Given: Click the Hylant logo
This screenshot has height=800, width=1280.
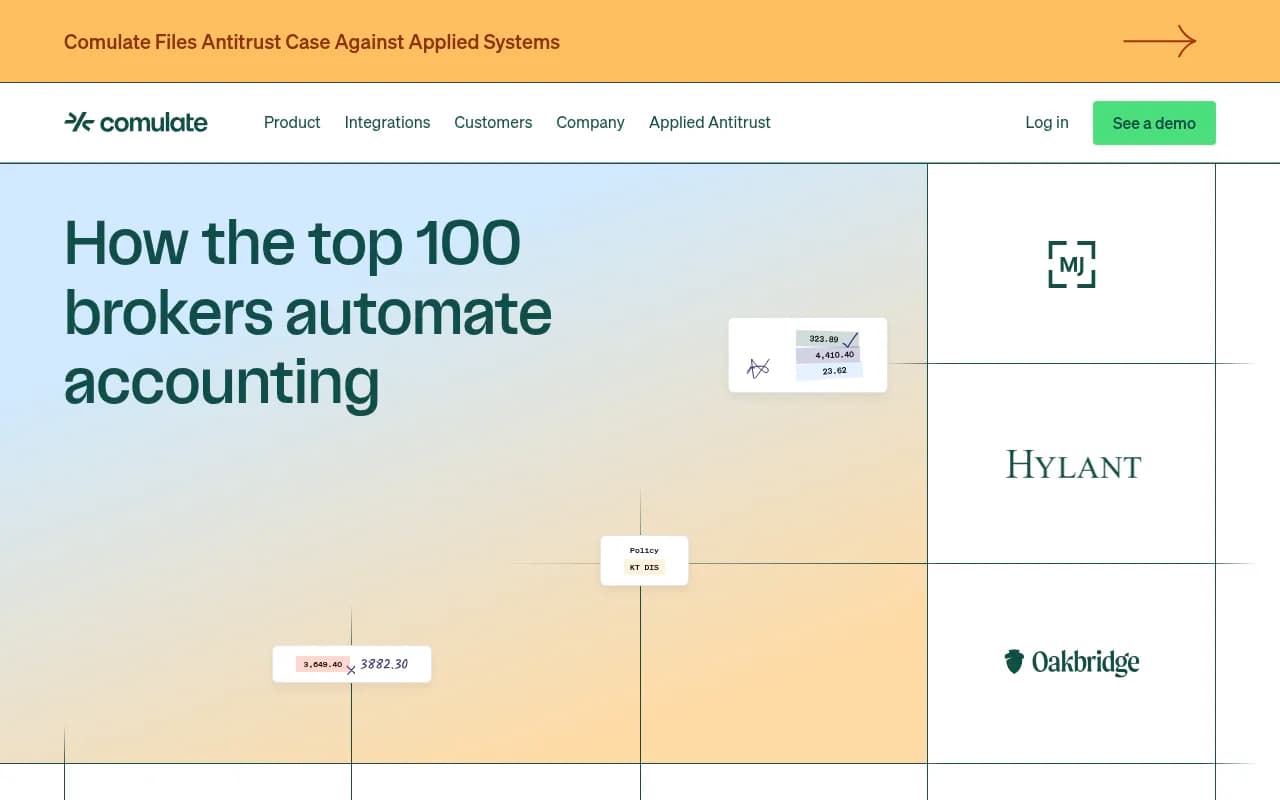Looking at the screenshot, I should 1073,464.
